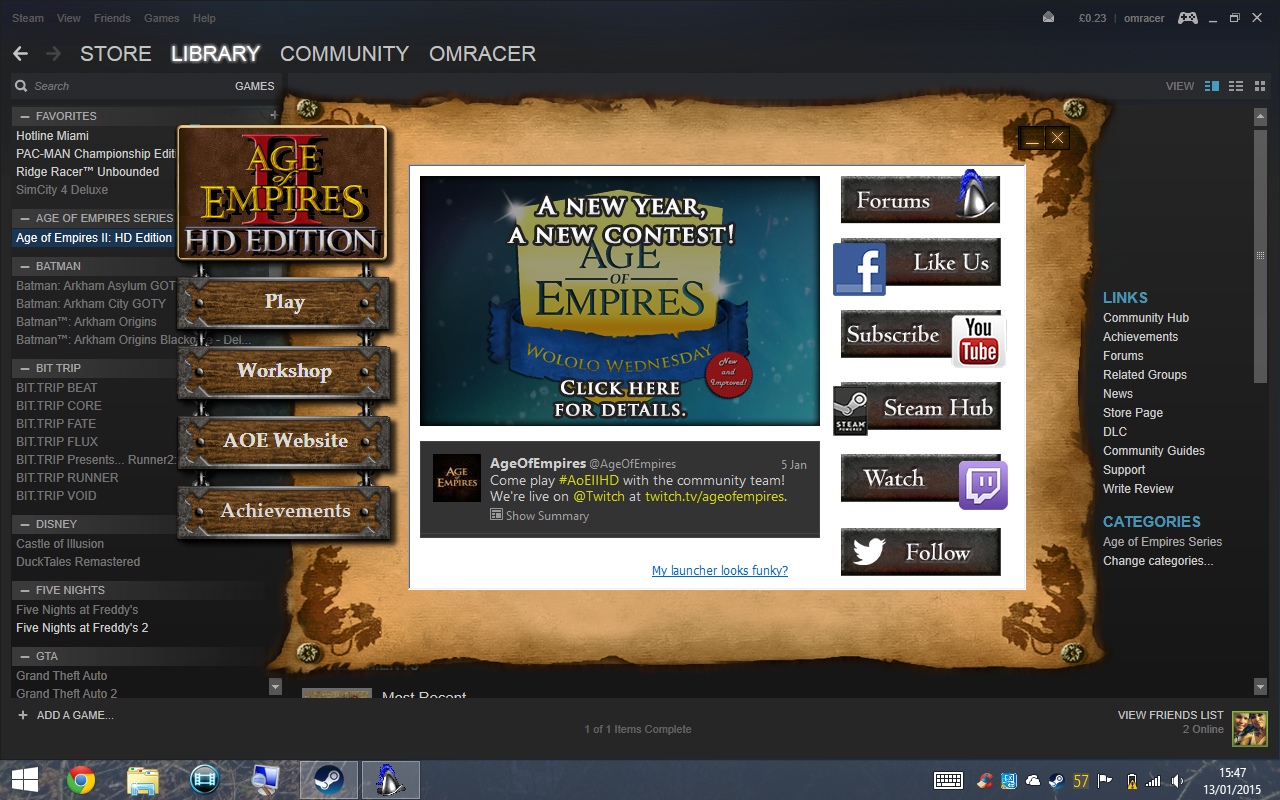This screenshot has height=800, width=1280.
Task: Collapse the FIVE NIGHTS category
Action: [x=26, y=590]
